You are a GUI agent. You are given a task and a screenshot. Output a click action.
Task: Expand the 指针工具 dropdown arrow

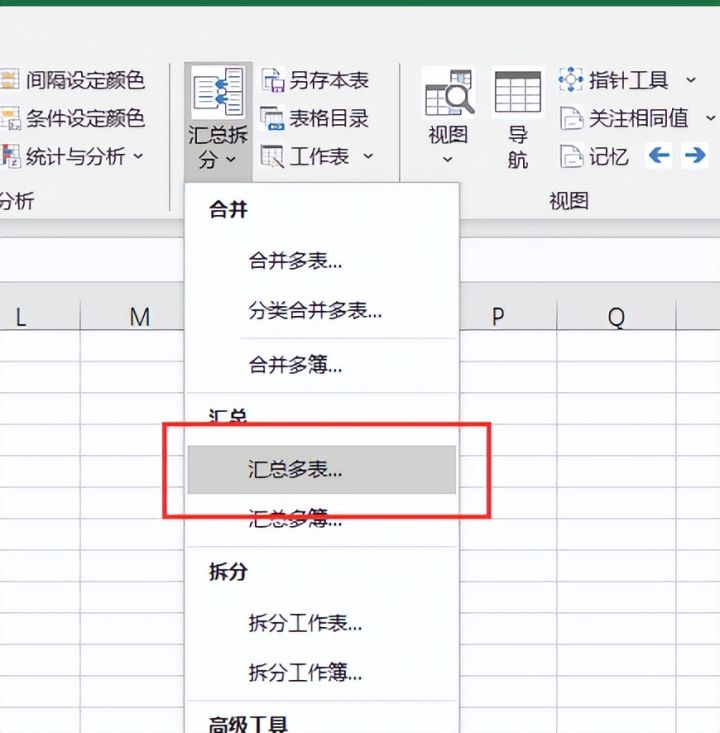pyautogui.click(x=691, y=80)
